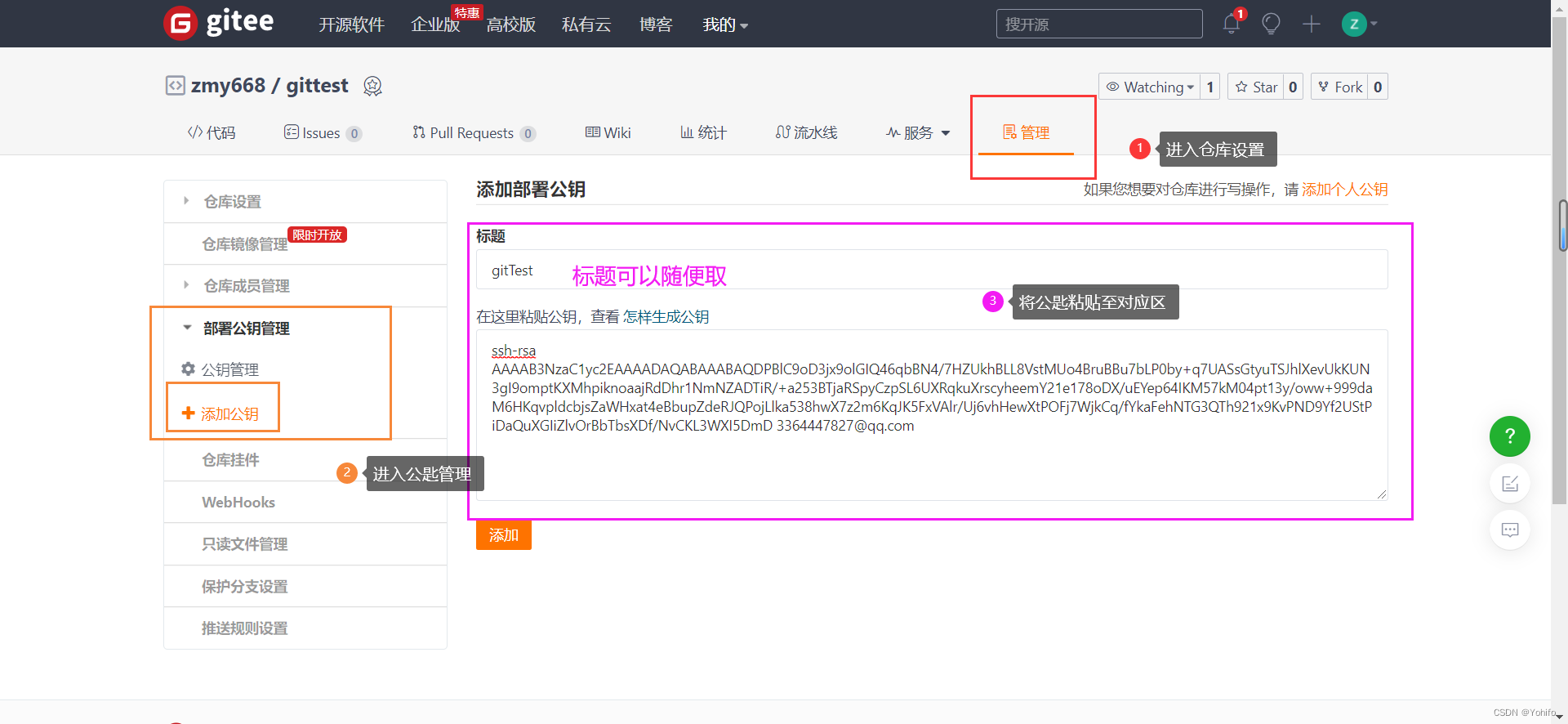Star the repository
This screenshot has width=1568, height=724.
pyautogui.click(x=1255, y=87)
